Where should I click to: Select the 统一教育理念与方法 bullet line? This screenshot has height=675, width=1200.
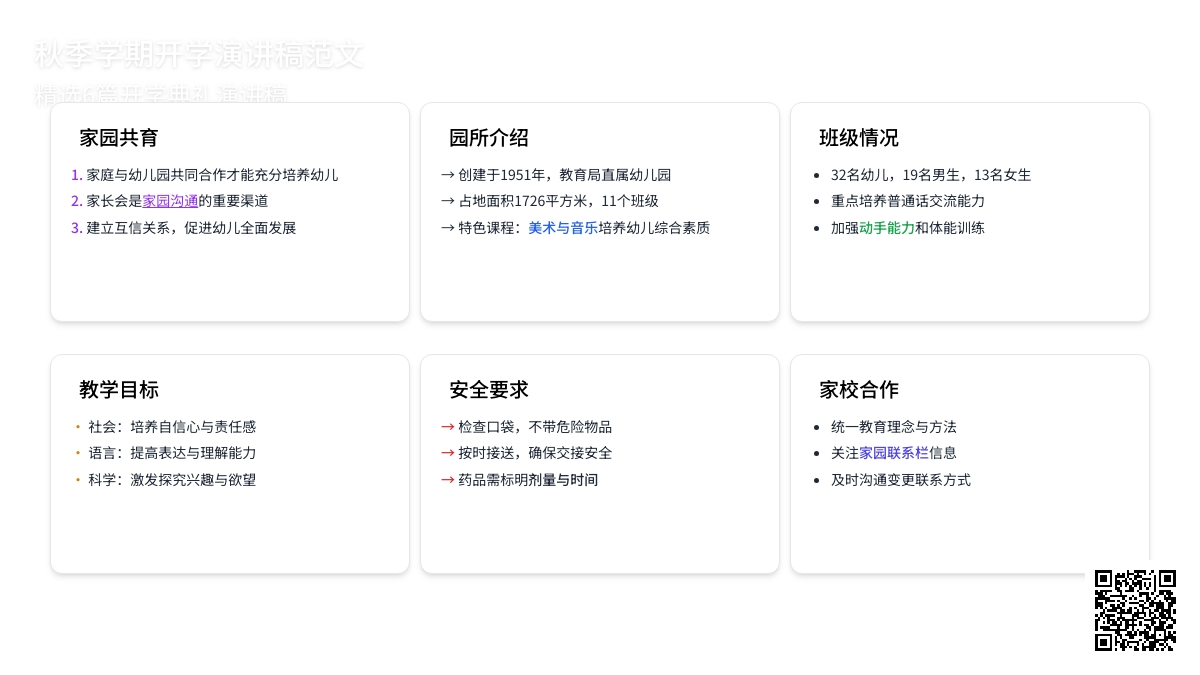coord(893,427)
